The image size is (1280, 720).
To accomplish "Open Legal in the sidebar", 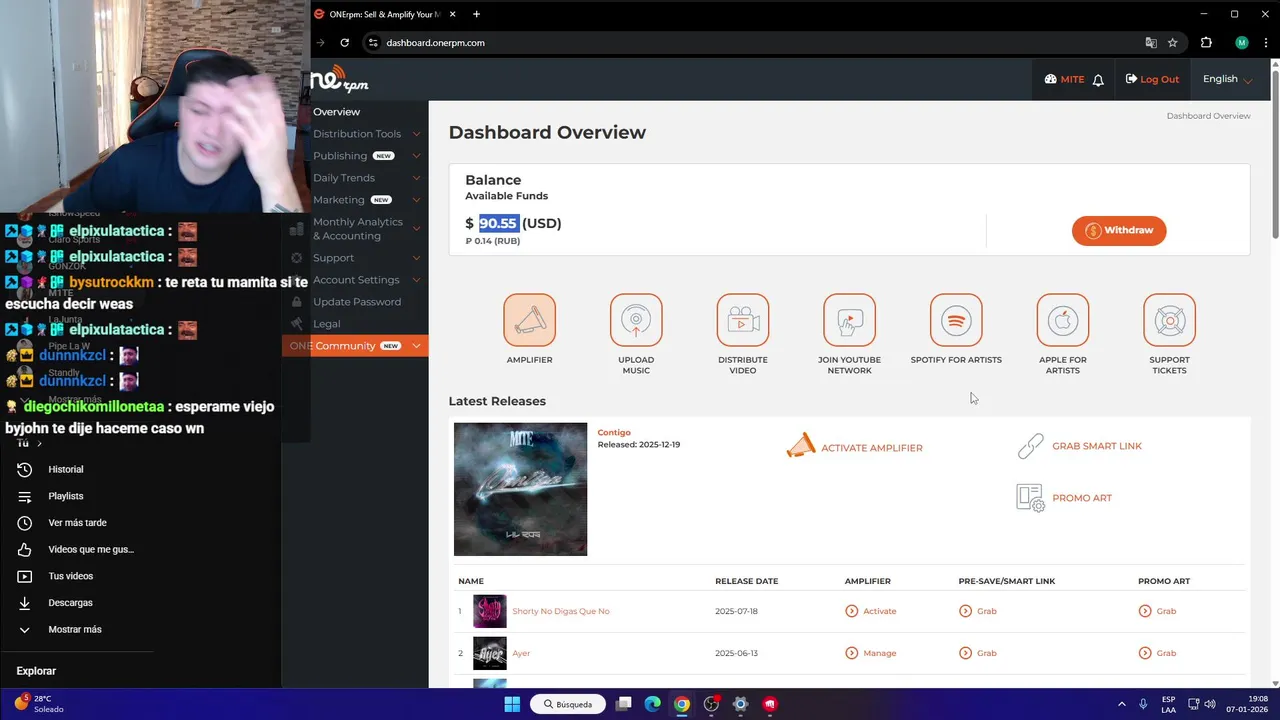I will coord(326,324).
